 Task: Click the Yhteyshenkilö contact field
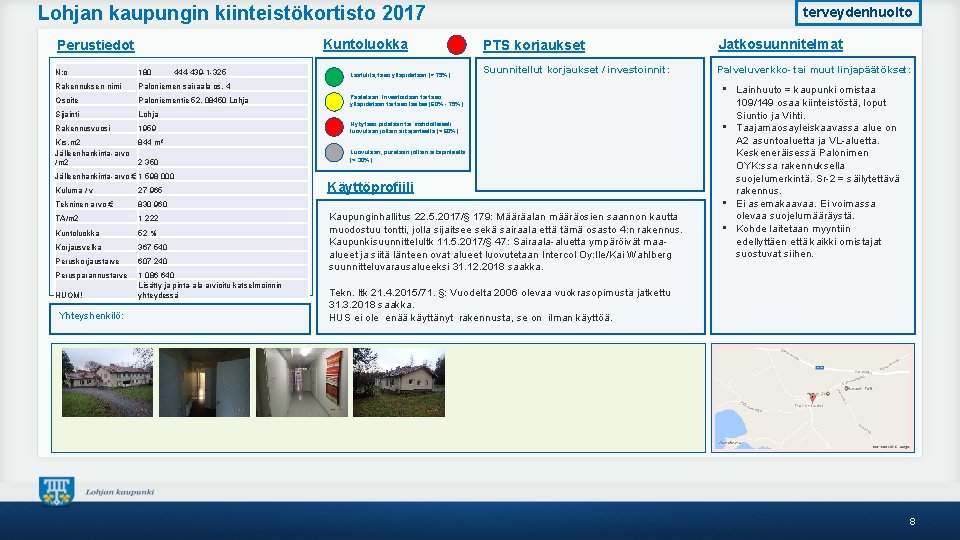(x=180, y=319)
